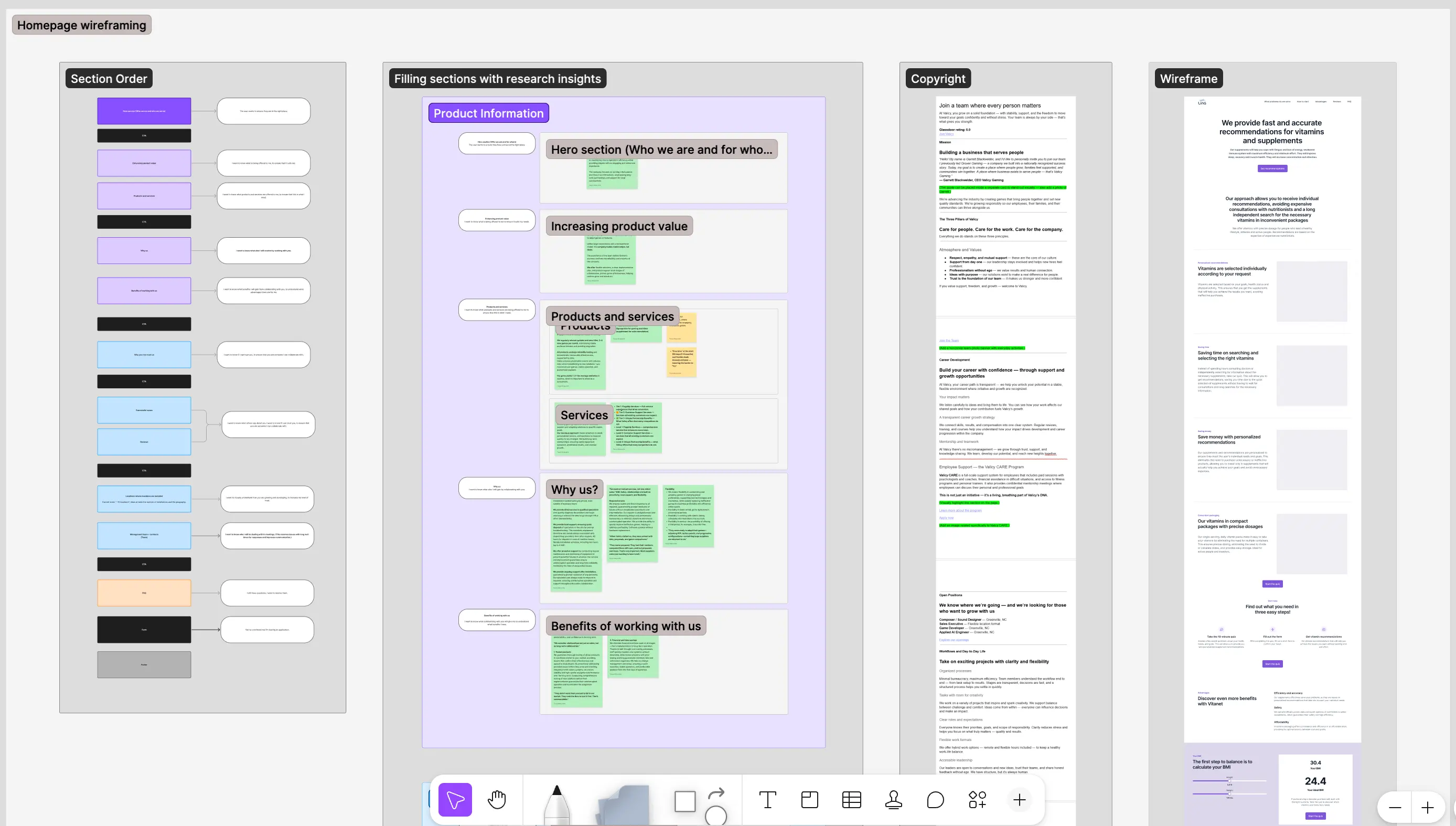The width and height of the screenshot is (1456, 826).
Task: Select the Homepage wireframing title label
Action: pyautogui.click(x=82, y=25)
